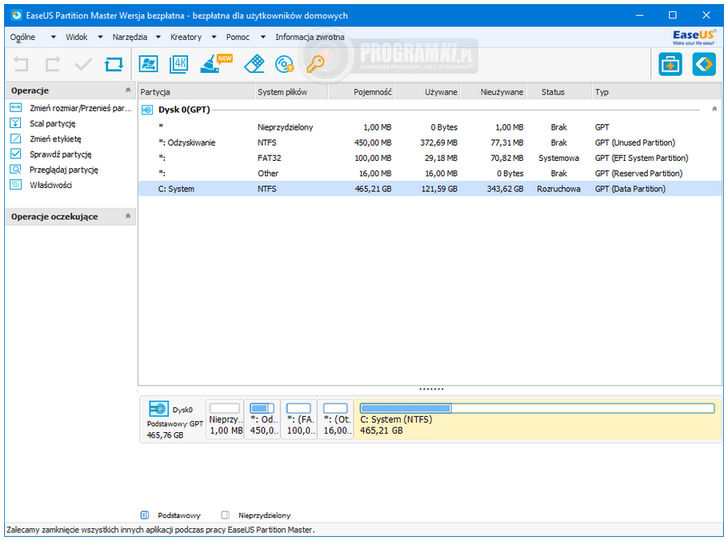Open the Migrate OS toolbar icon

pos(148,64)
